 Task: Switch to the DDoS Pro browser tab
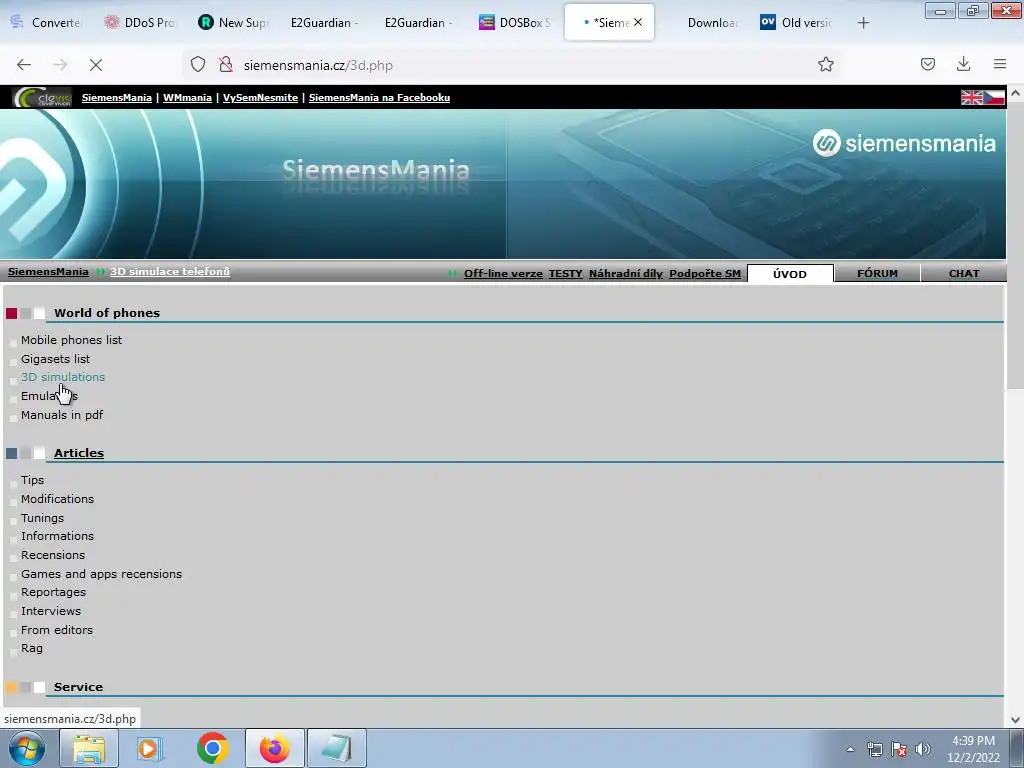tap(140, 22)
